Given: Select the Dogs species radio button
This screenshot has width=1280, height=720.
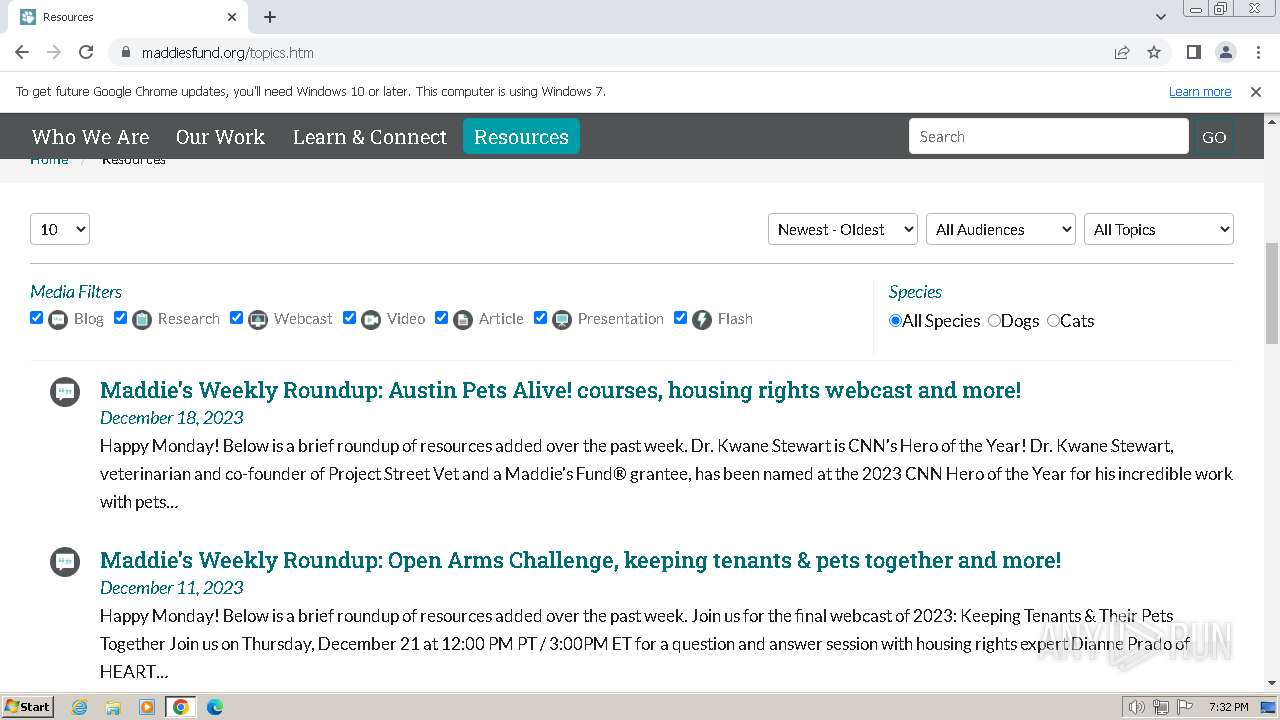Looking at the screenshot, I should [994, 321].
